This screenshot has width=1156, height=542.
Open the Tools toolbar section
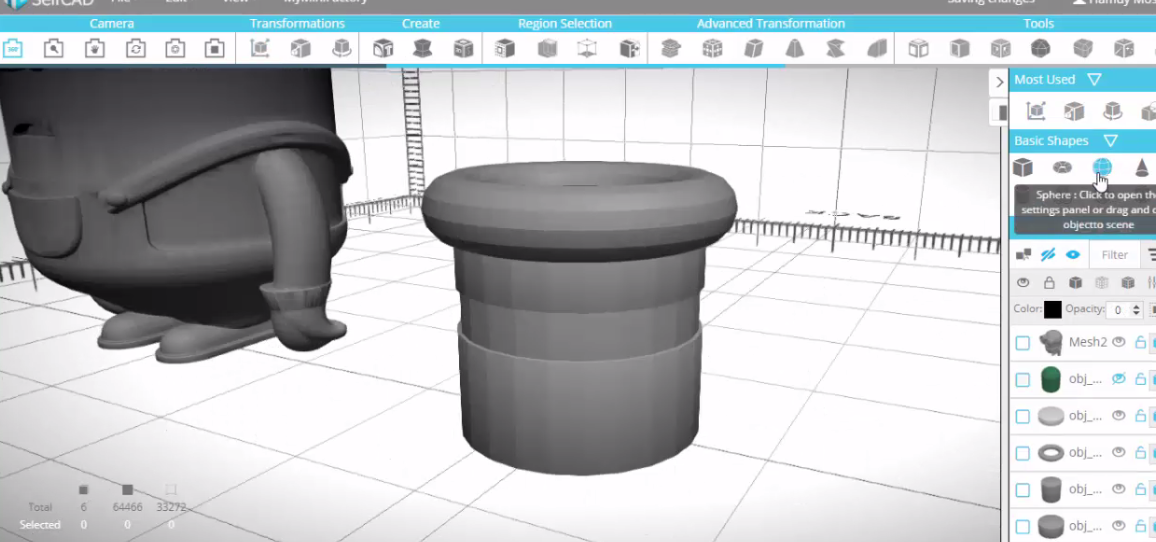tap(1038, 24)
